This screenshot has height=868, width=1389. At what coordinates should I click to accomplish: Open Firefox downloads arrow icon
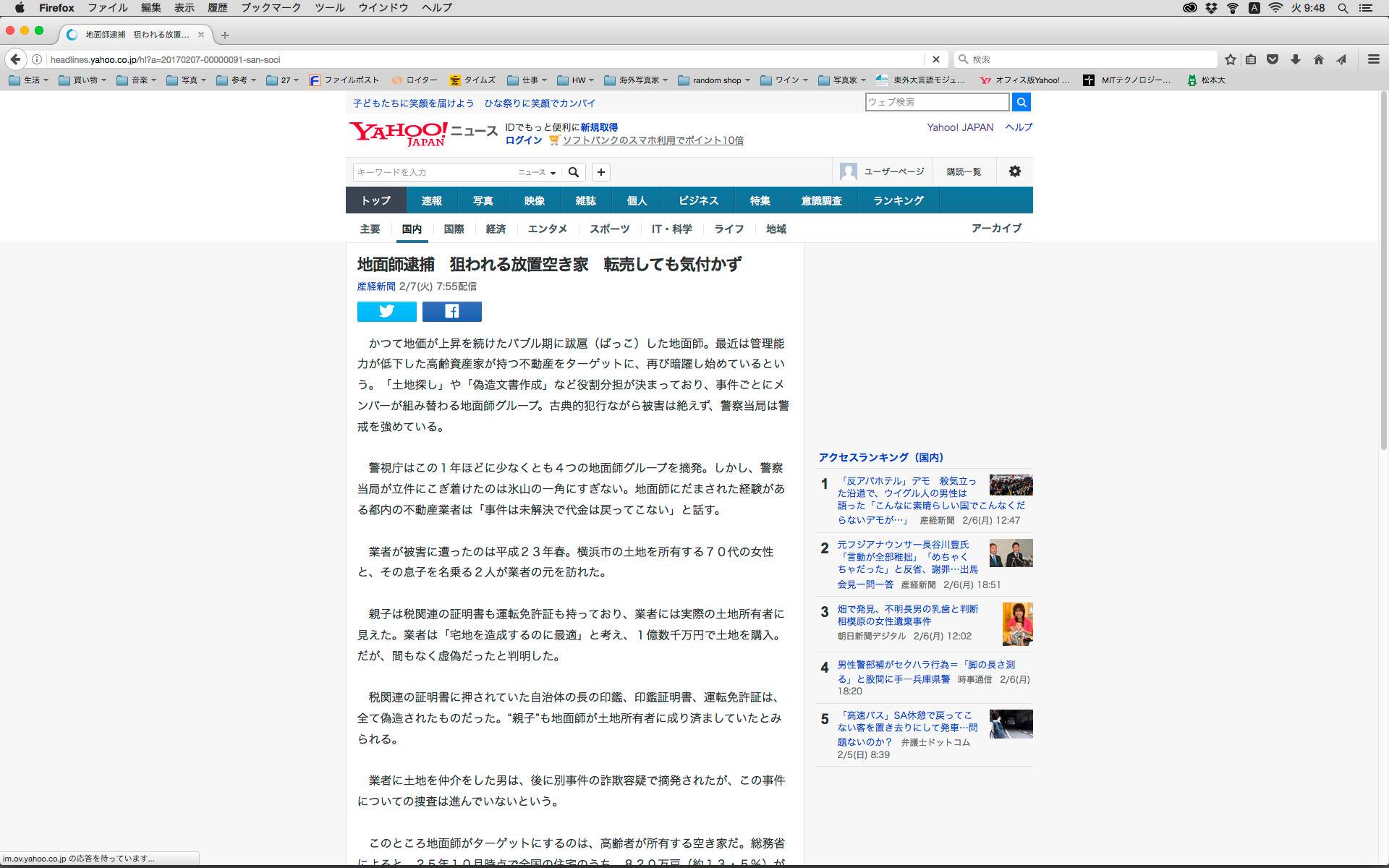[x=1295, y=59]
